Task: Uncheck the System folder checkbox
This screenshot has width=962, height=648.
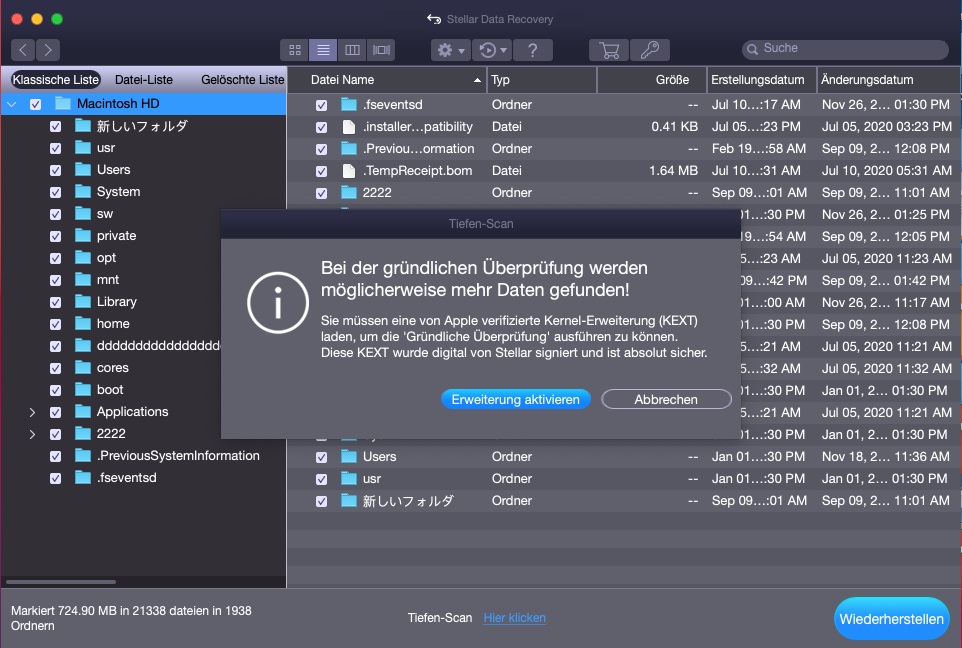Action: pos(55,193)
